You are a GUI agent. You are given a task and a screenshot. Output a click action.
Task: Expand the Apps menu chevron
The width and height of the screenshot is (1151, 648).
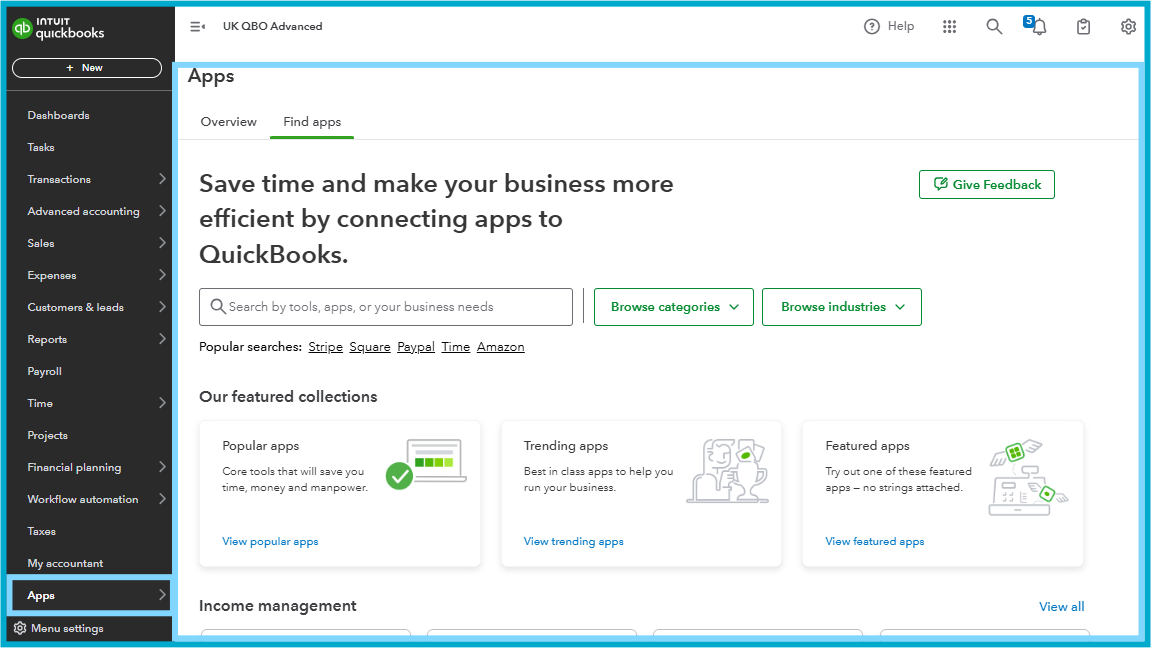tap(162, 595)
